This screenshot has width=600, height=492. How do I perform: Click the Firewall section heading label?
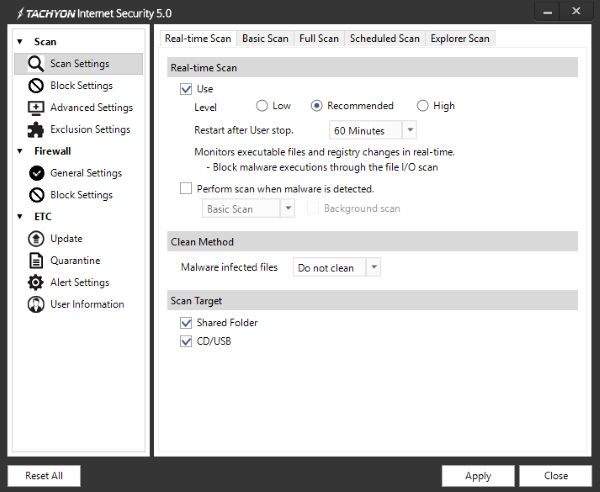pos(52,152)
